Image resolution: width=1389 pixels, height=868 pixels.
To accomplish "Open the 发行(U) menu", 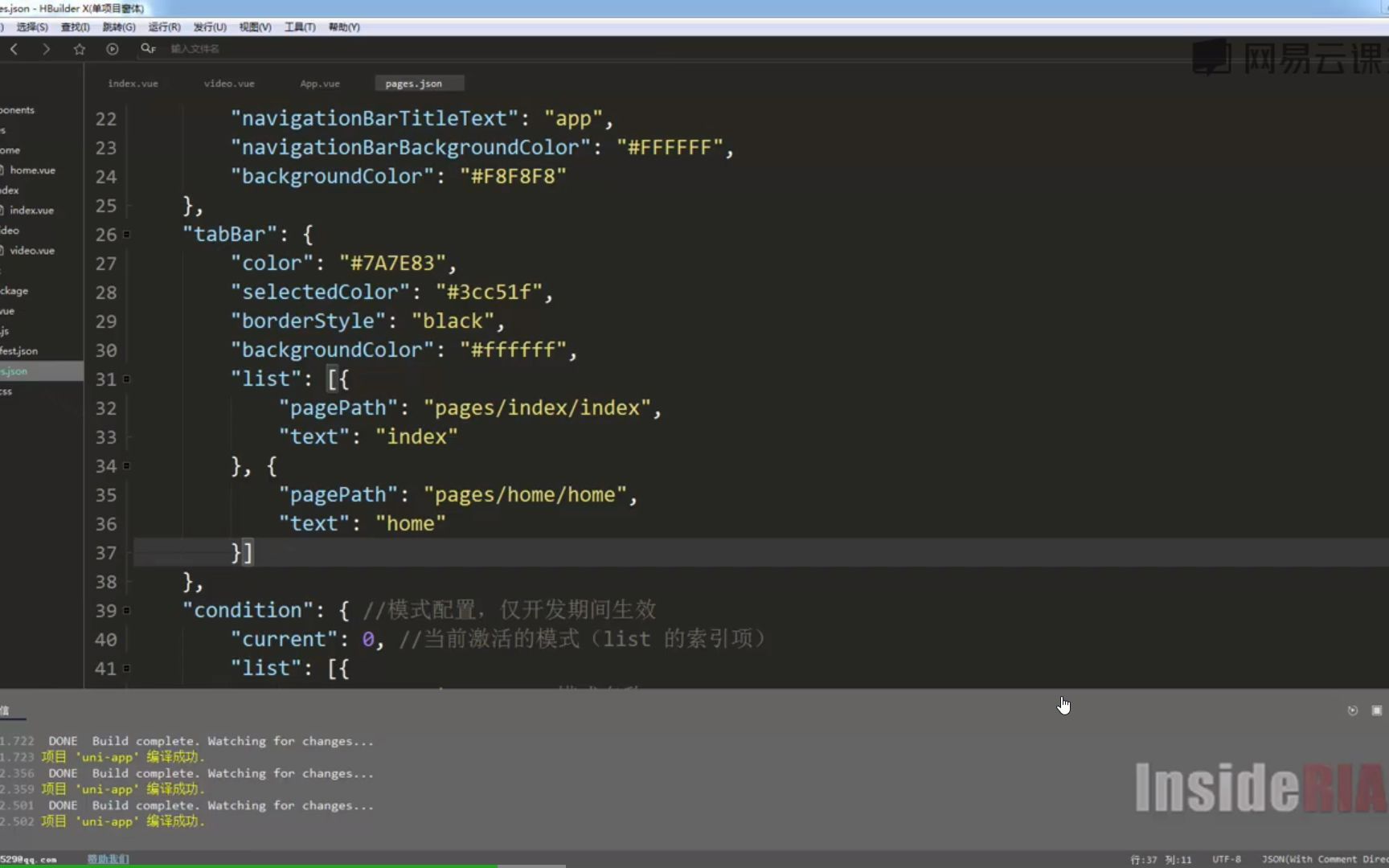I will [210, 27].
